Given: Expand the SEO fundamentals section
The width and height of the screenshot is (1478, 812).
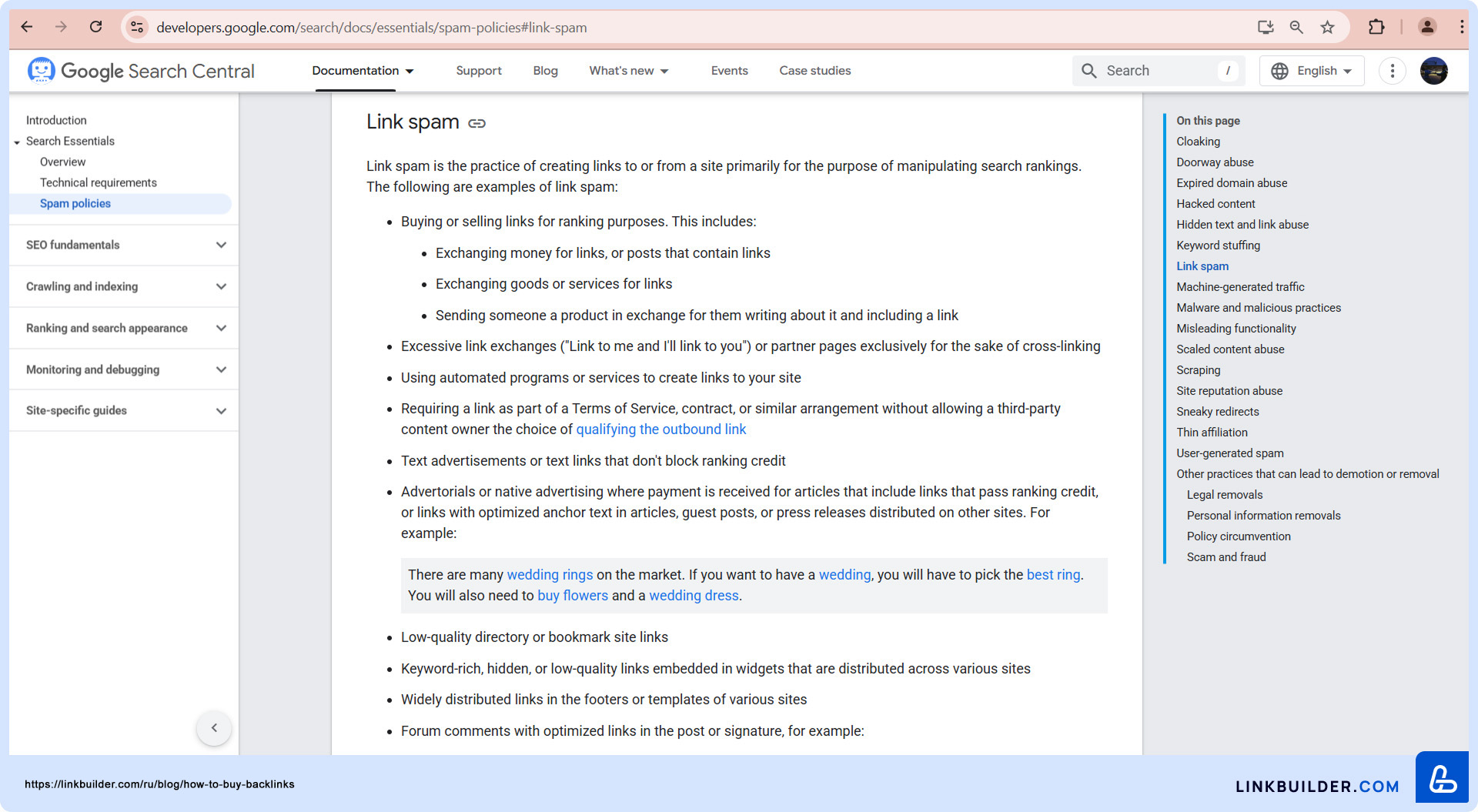Looking at the screenshot, I should [124, 245].
